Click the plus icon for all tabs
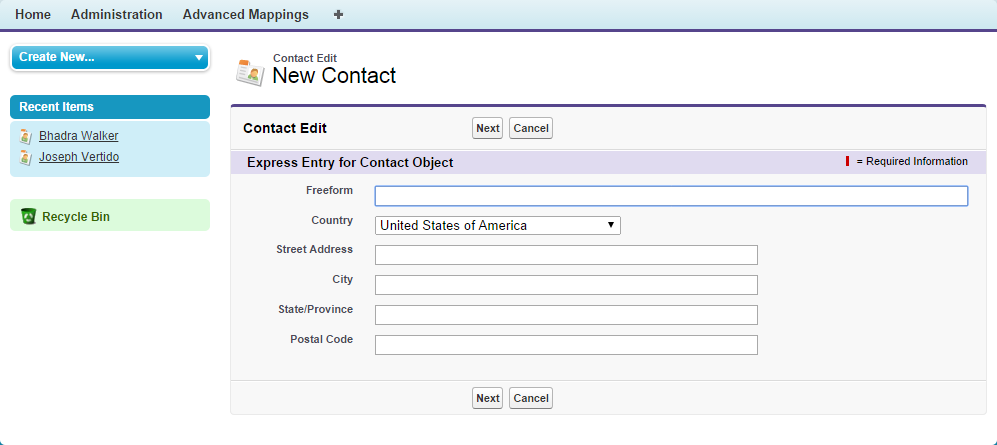The width and height of the screenshot is (997, 445). click(x=338, y=15)
